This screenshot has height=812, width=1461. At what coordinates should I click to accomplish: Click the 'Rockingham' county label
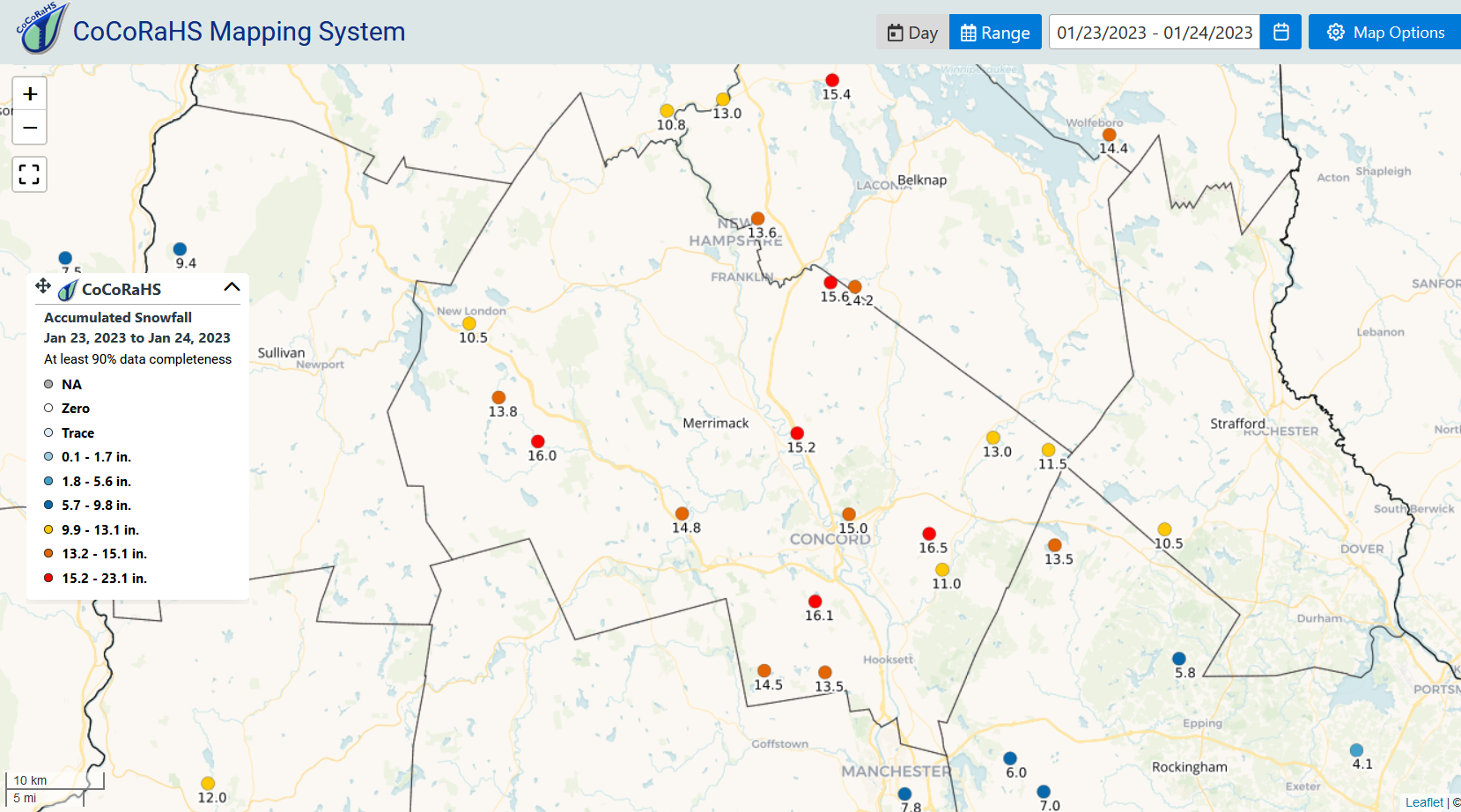[x=1190, y=767]
